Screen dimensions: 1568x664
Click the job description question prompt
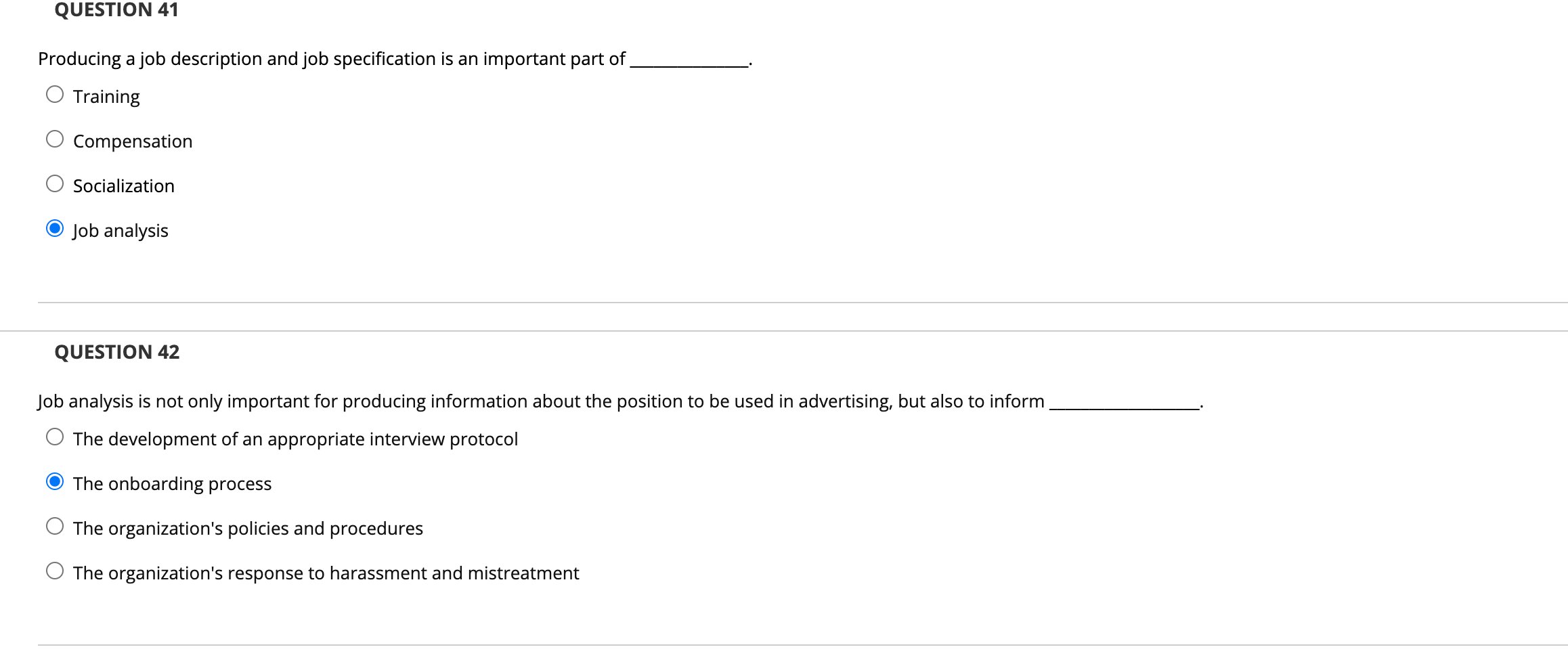pyautogui.click(x=395, y=59)
